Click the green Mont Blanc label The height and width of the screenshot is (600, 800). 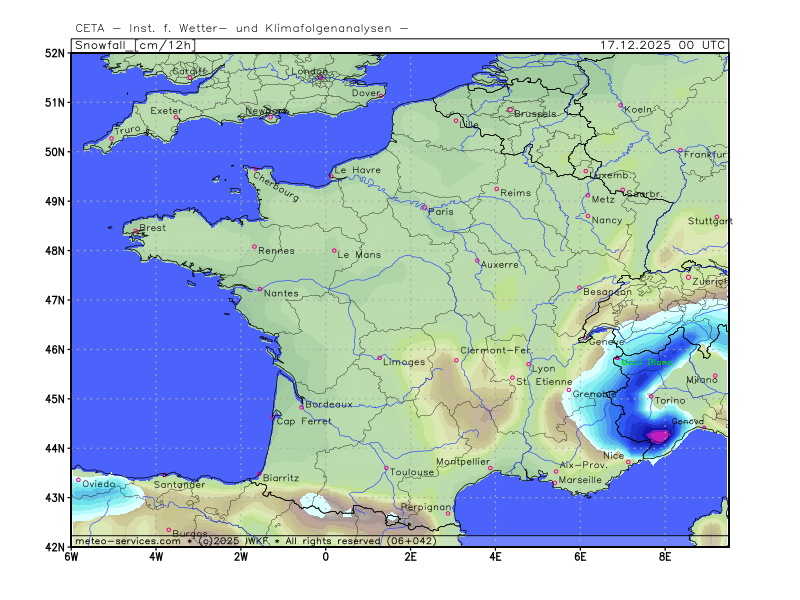pyautogui.click(x=646, y=363)
